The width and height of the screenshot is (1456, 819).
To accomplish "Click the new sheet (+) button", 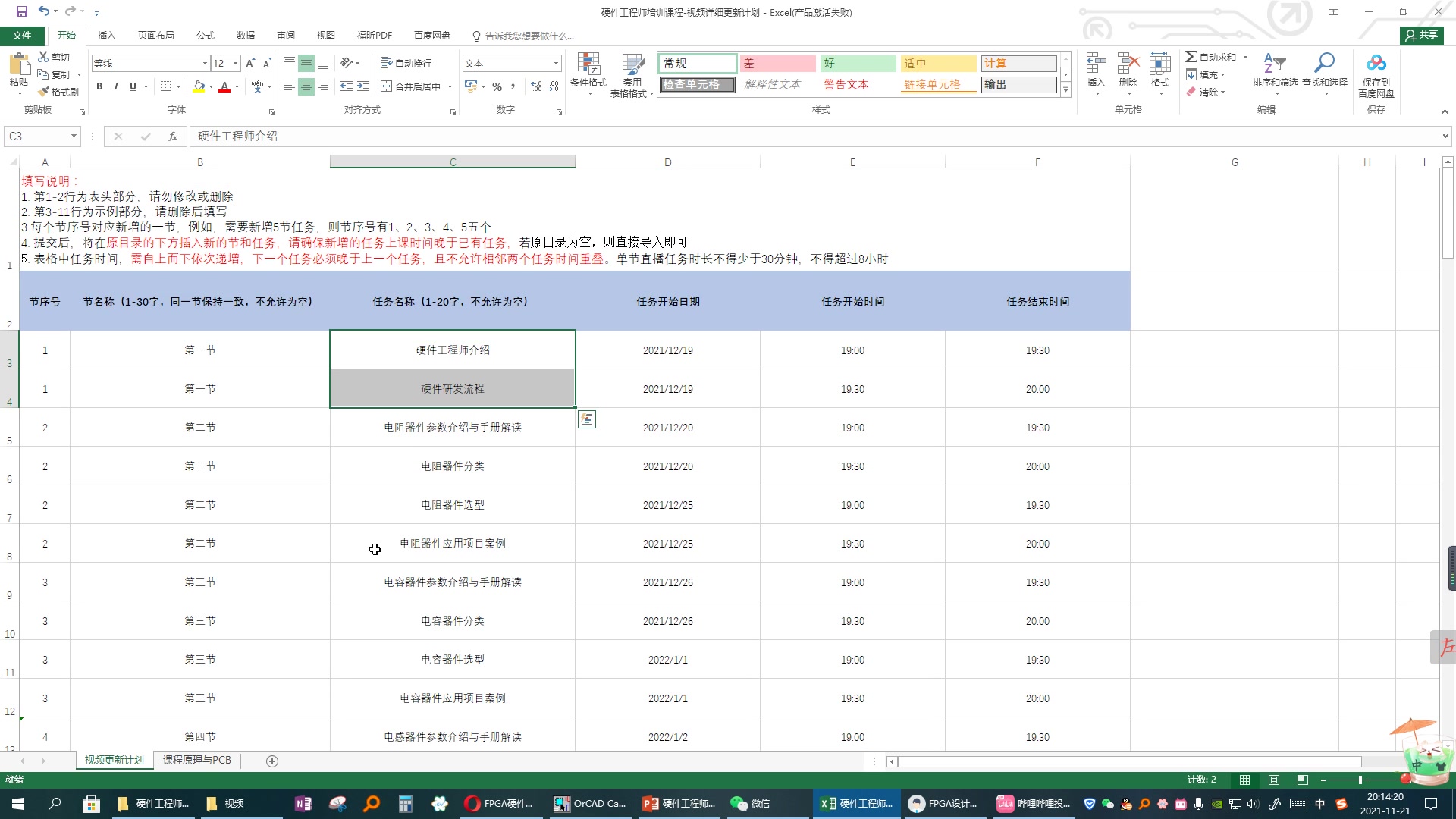I will (271, 760).
